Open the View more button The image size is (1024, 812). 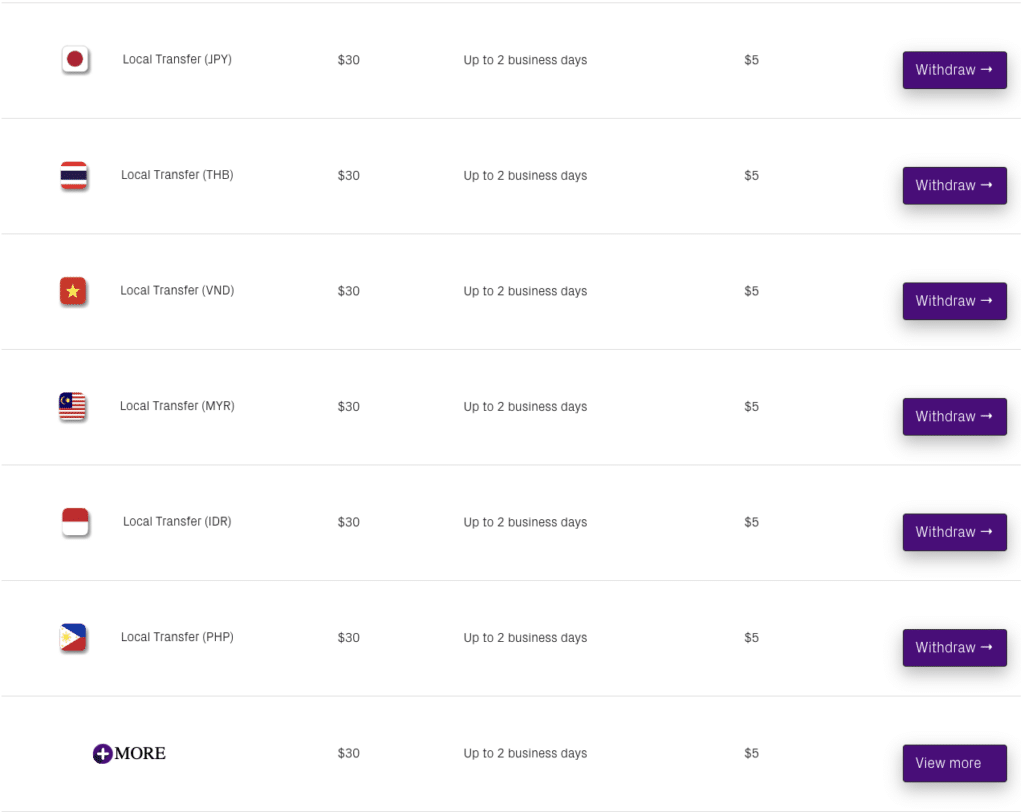(954, 763)
